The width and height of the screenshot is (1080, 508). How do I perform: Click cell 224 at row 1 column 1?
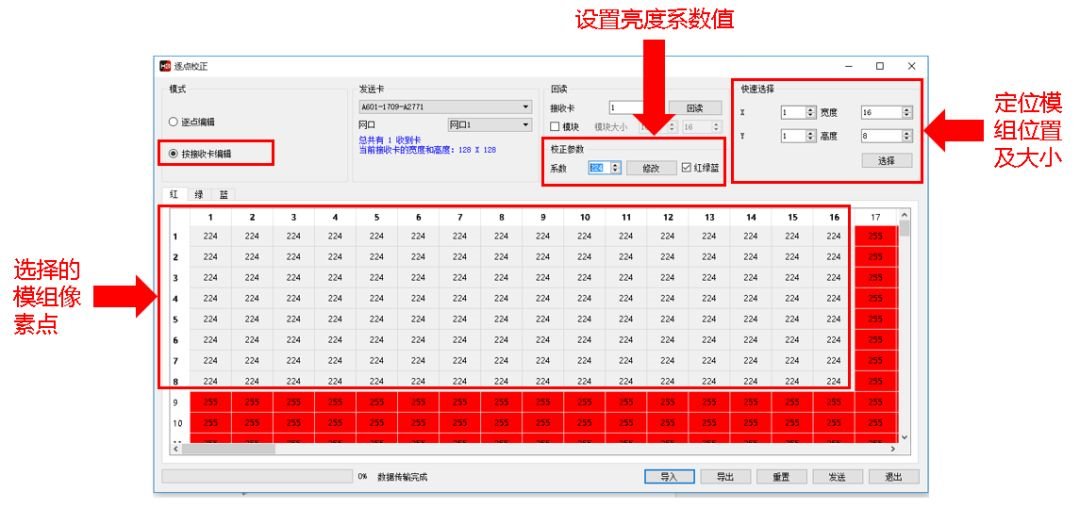[x=211, y=236]
